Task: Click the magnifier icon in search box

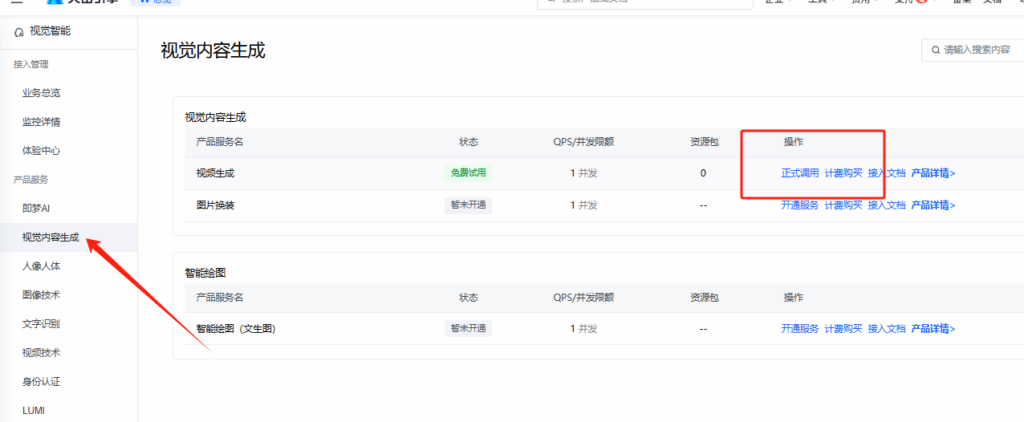Action: 935,50
